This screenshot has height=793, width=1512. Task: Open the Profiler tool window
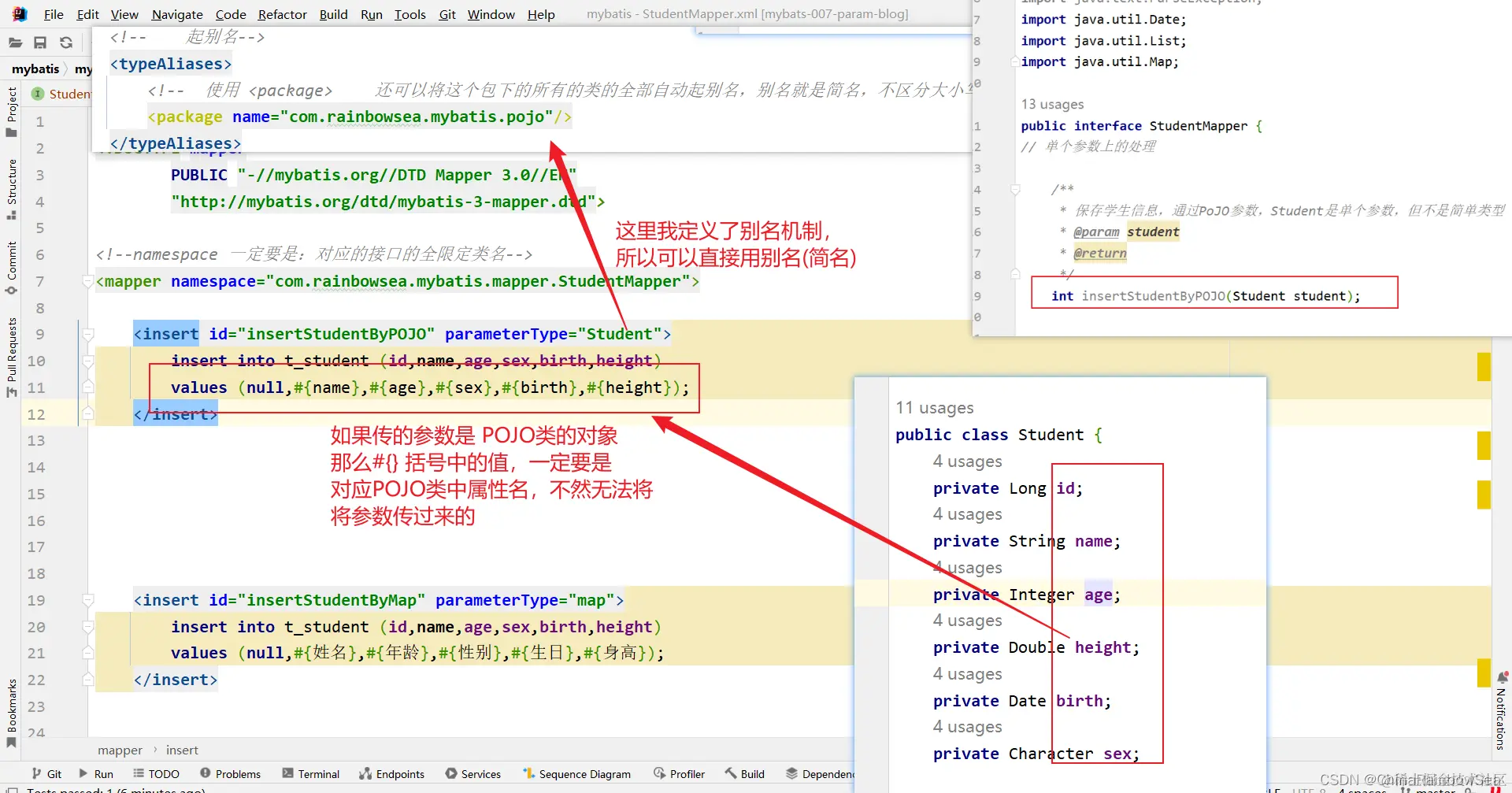point(679,774)
